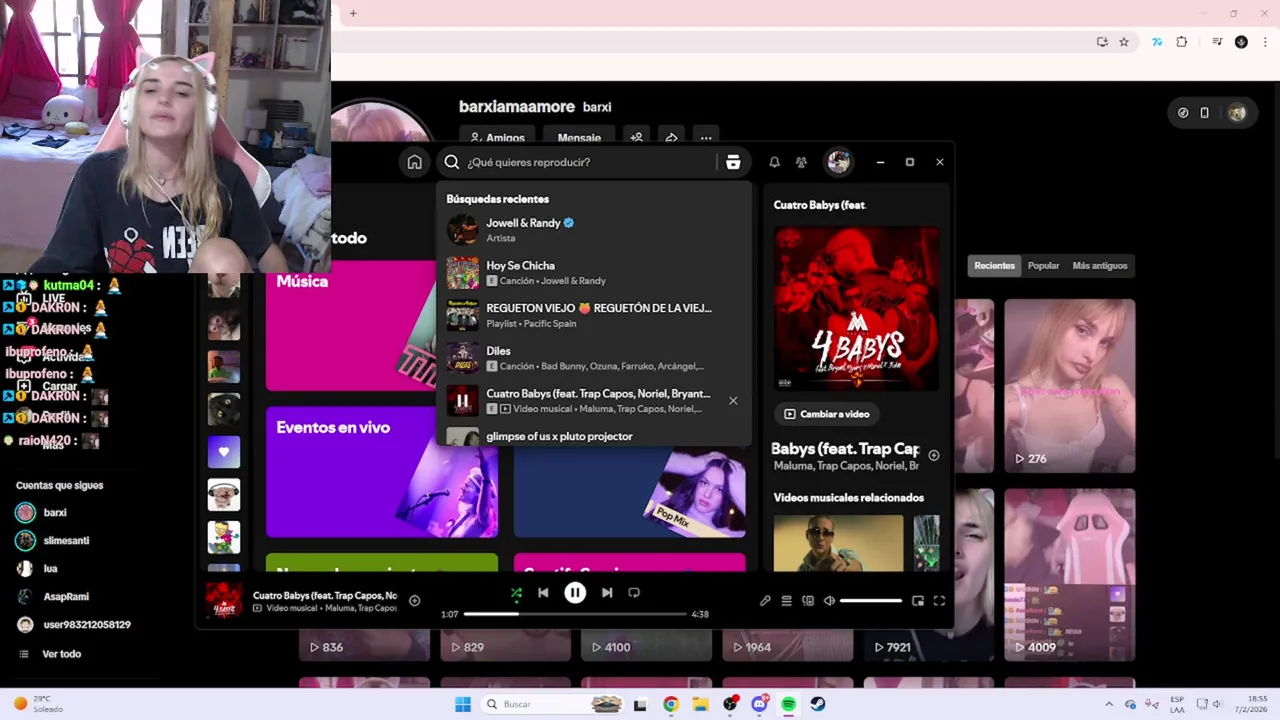Click Ver todo under followed accounts
The width and height of the screenshot is (1280, 720).
(x=61, y=654)
